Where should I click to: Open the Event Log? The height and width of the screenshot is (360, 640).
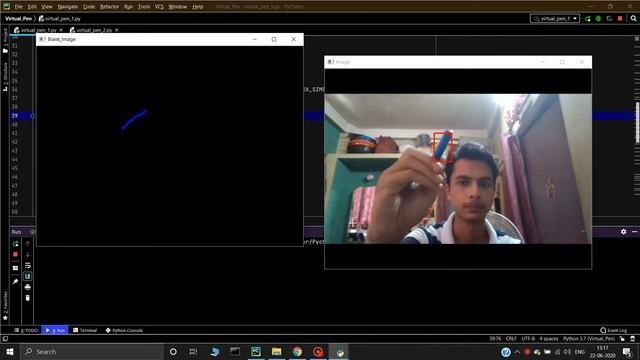point(613,330)
